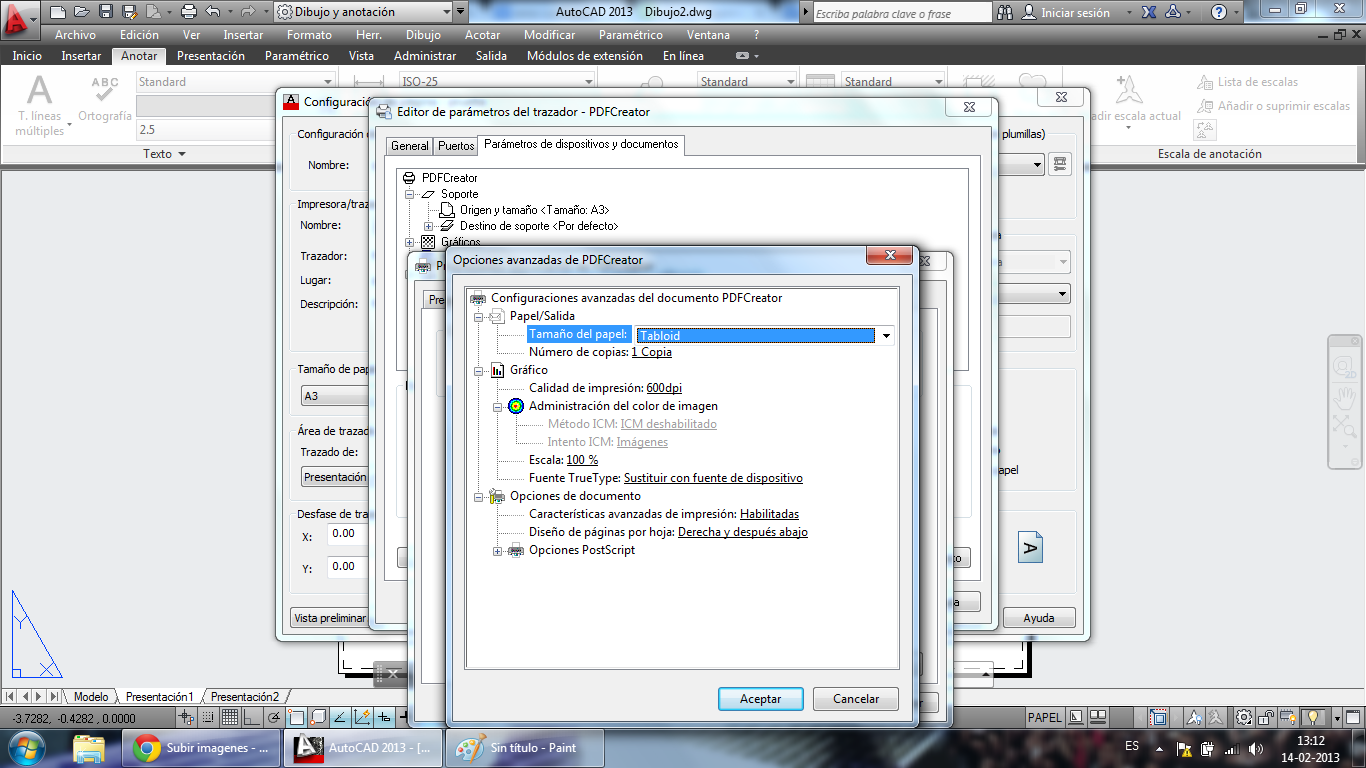Click the plot style table editor icon button

coord(1061,164)
